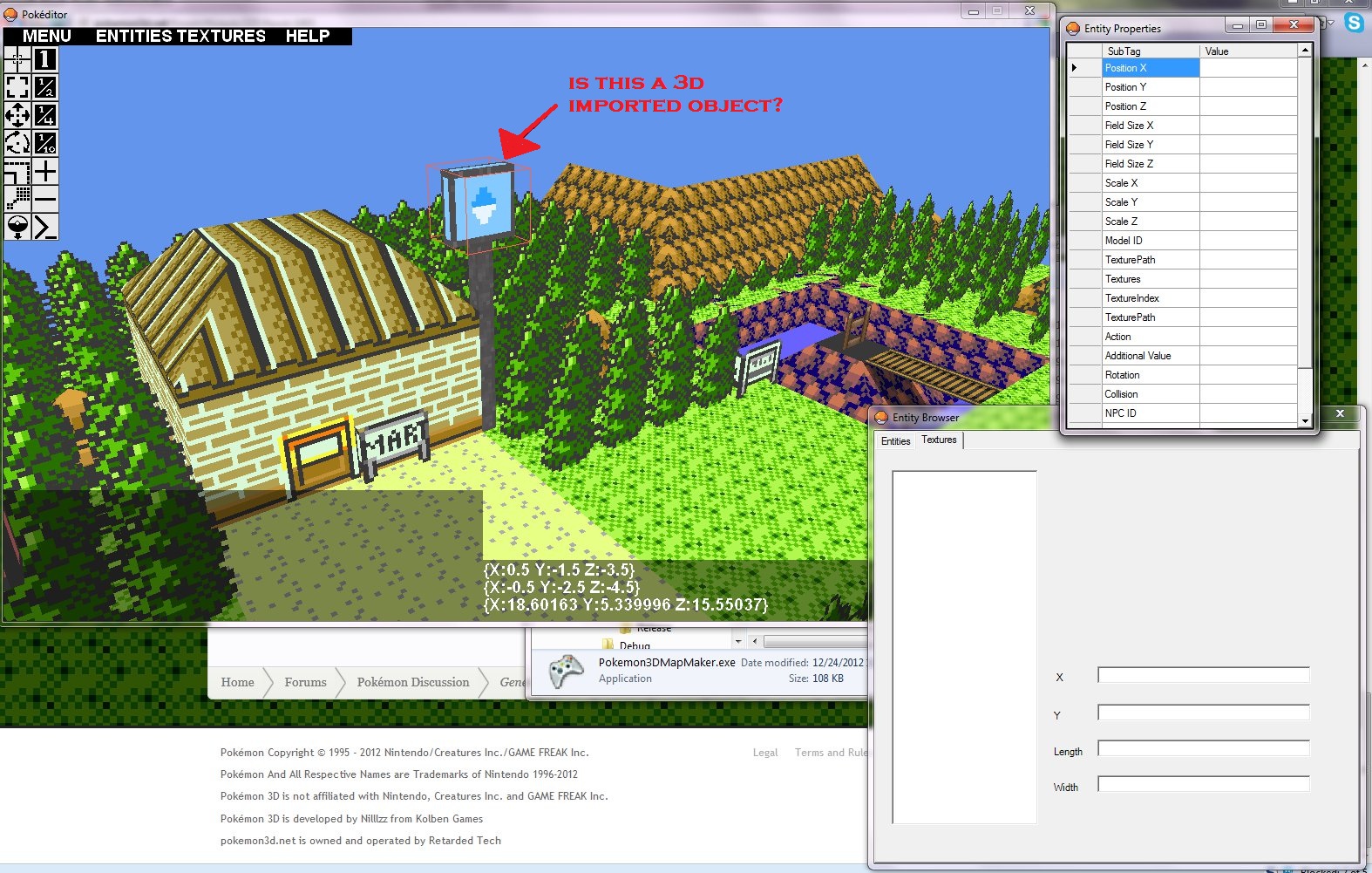The image size is (1372, 873).
Task: Open the TEXTURES menu
Action: (x=220, y=36)
